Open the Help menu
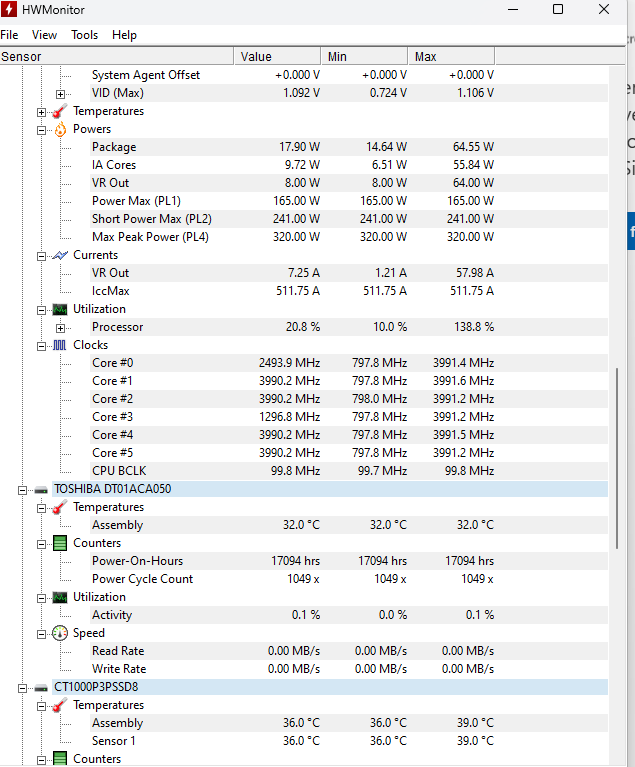This screenshot has height=767, width=635. 124,35
